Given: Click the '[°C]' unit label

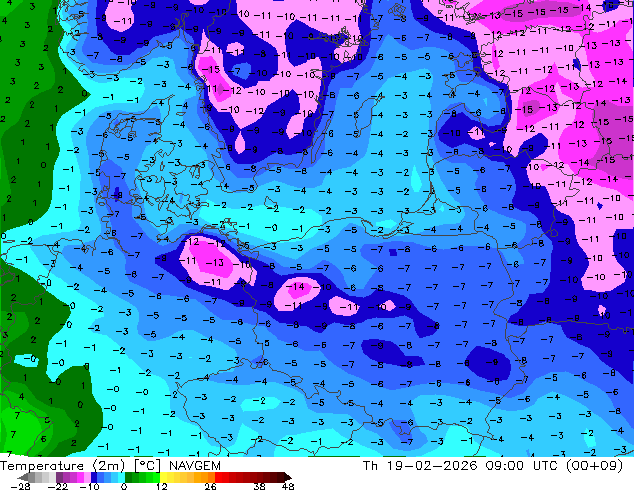Looking at the screenshot, I should coord(148,466).
